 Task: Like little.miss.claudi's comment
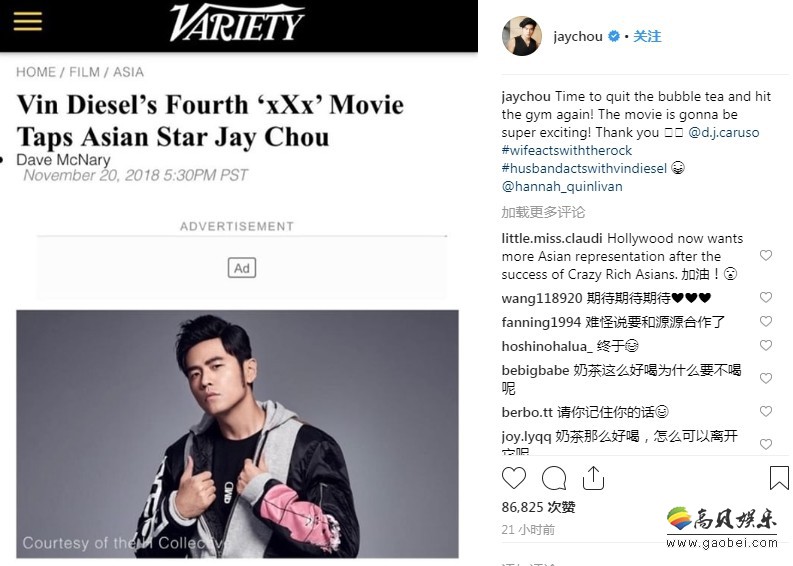click(x=766, y=255)
